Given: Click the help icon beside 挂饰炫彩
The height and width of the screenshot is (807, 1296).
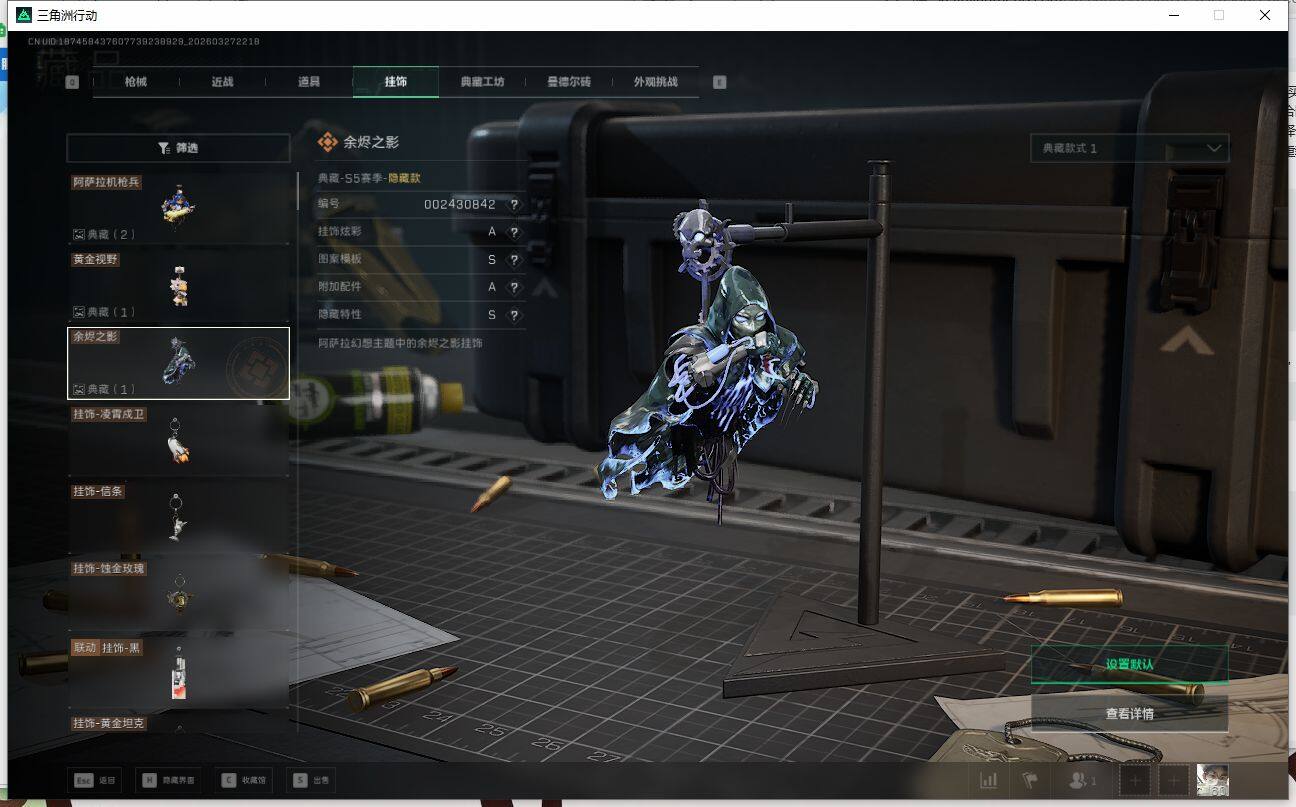Looking at the screenshot, I should (x=514, y=232).
